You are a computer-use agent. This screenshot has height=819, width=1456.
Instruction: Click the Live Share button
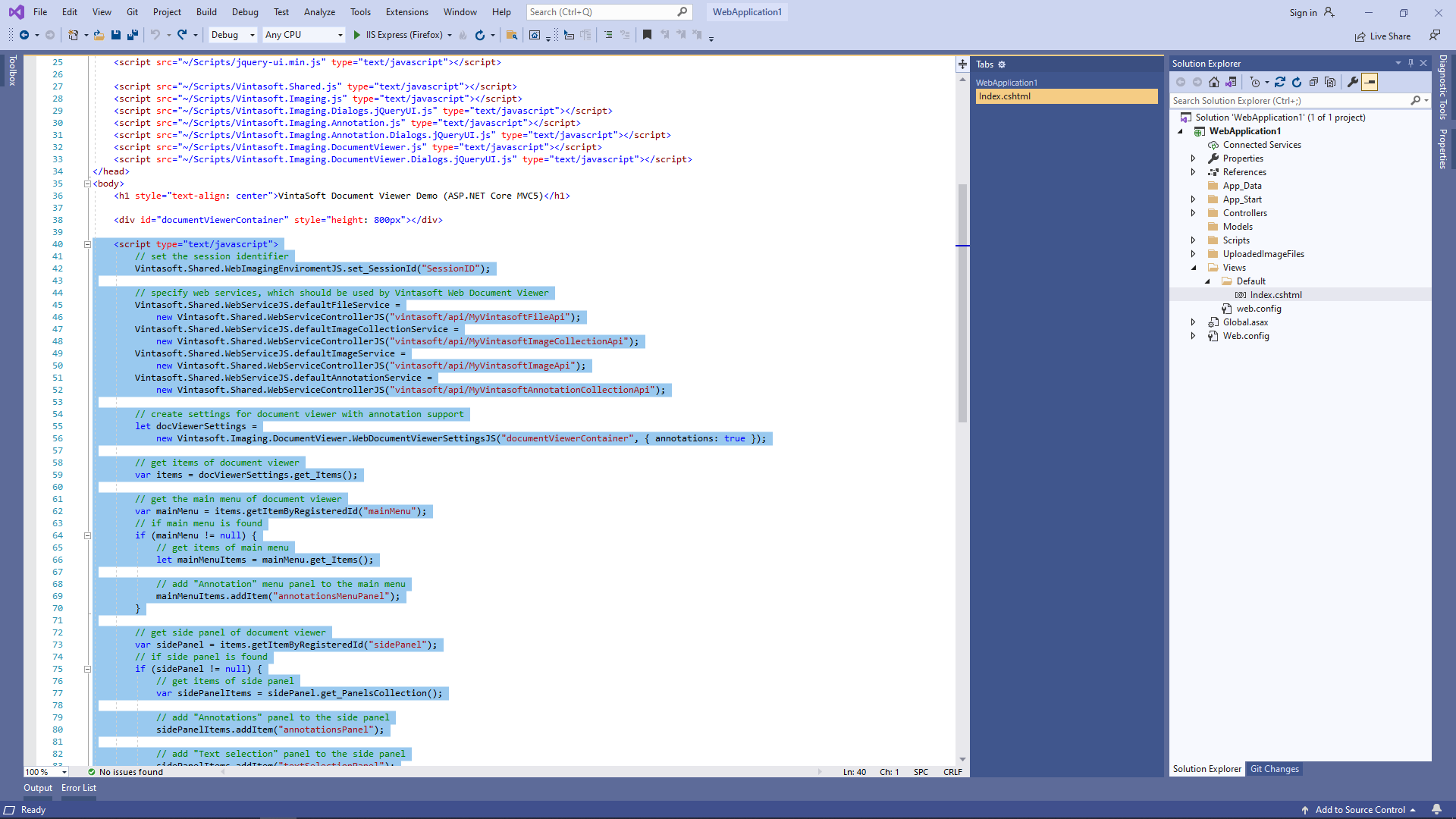click(1382, 36)
